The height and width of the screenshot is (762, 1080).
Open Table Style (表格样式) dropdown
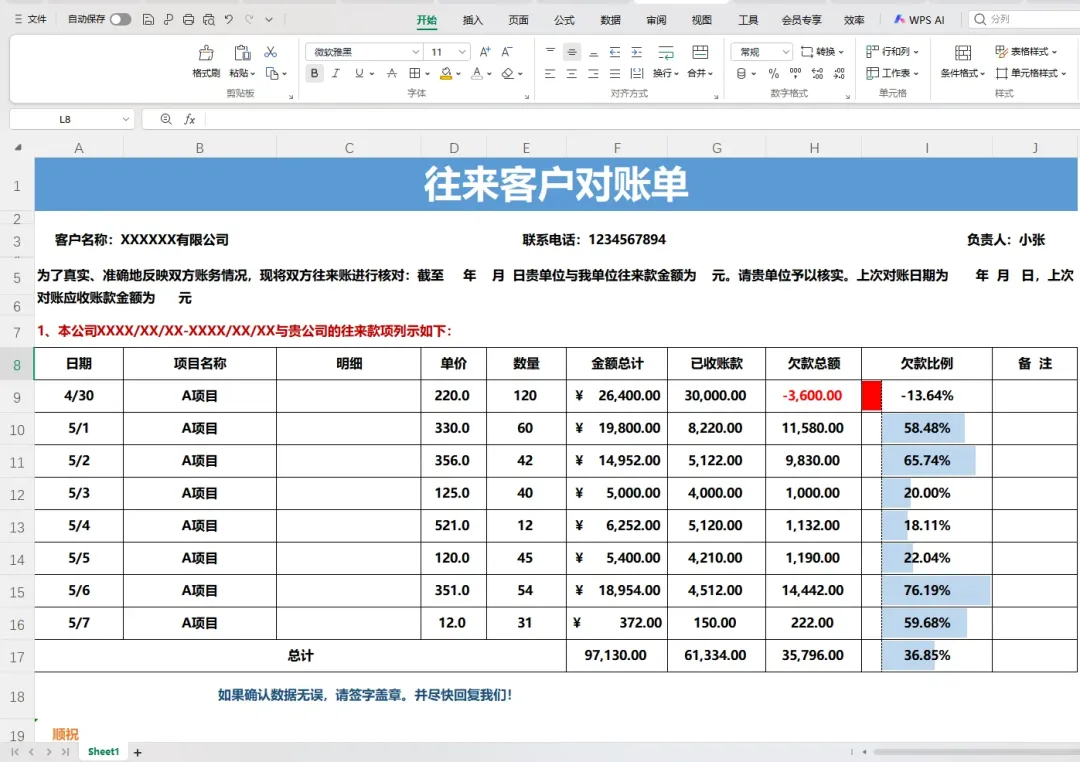tap(1026, 52)
